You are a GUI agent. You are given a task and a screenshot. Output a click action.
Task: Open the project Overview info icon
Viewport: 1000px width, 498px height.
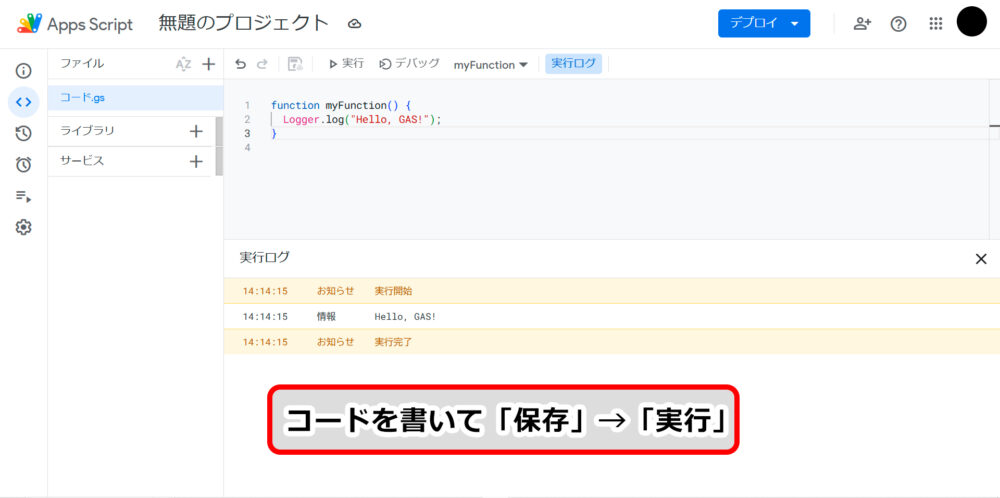pyautogui.click(x=24, y=71)
